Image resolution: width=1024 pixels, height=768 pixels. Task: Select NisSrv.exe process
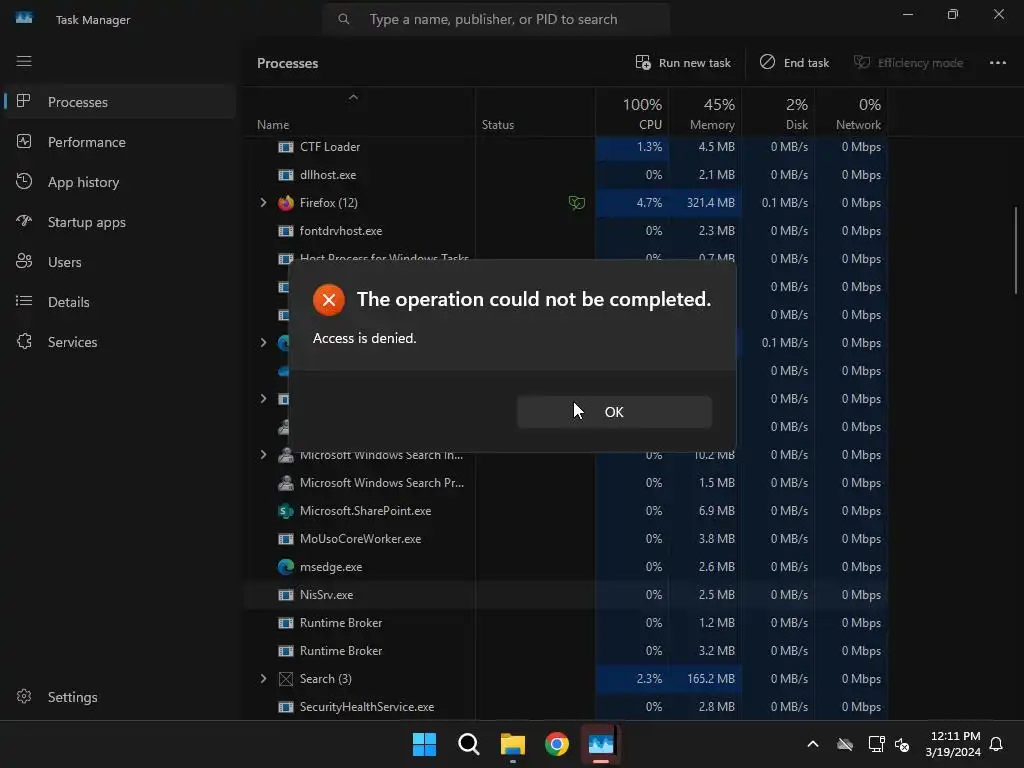coord(566,595)
